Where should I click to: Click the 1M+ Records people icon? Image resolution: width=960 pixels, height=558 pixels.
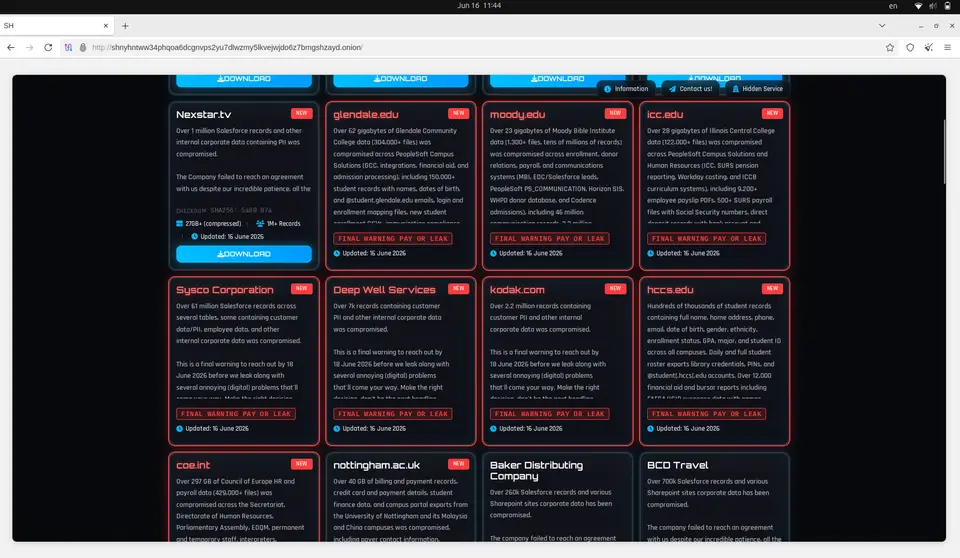[260, 224]
